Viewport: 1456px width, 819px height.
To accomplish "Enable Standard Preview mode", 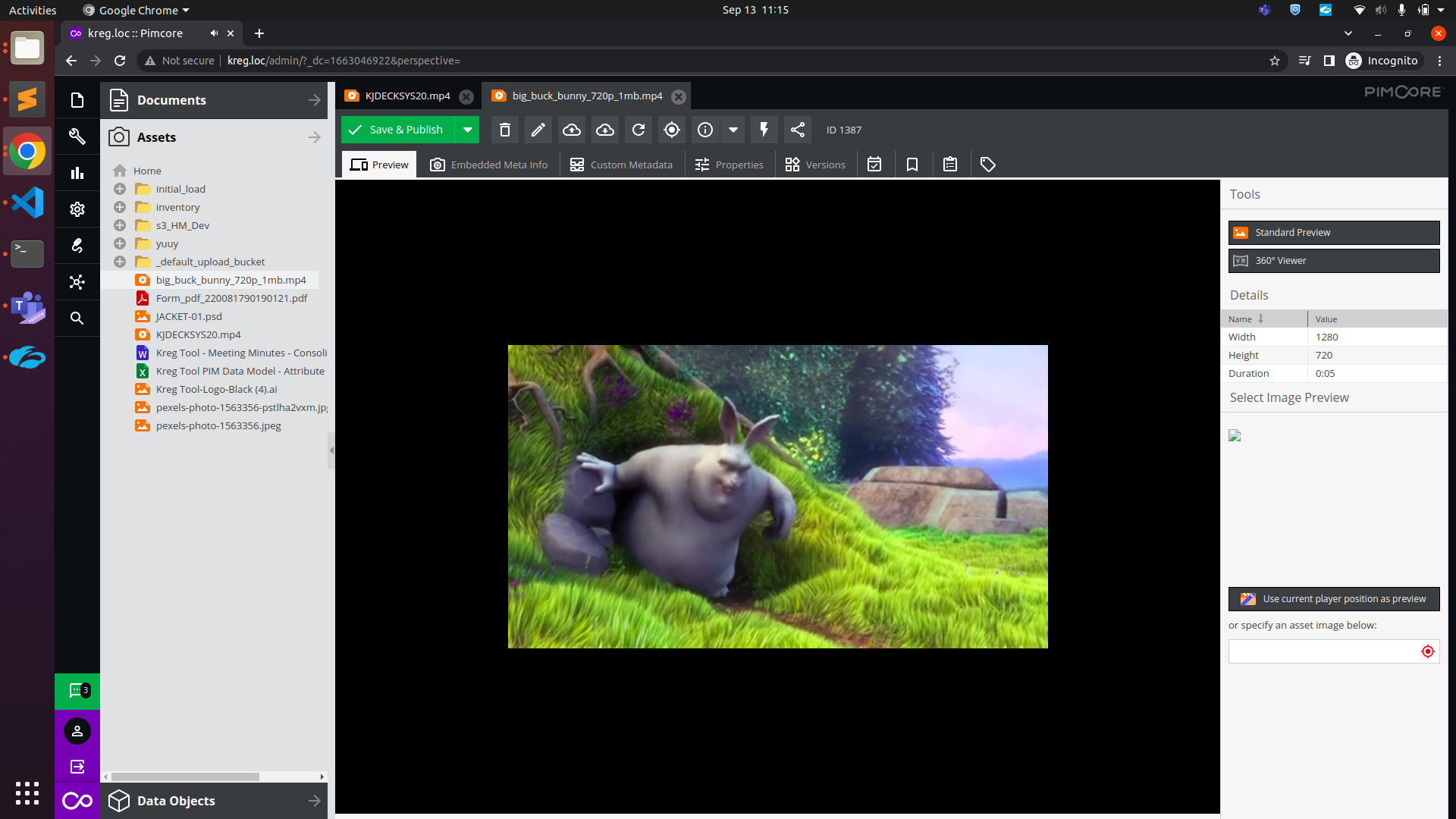I will (1333, 232).
